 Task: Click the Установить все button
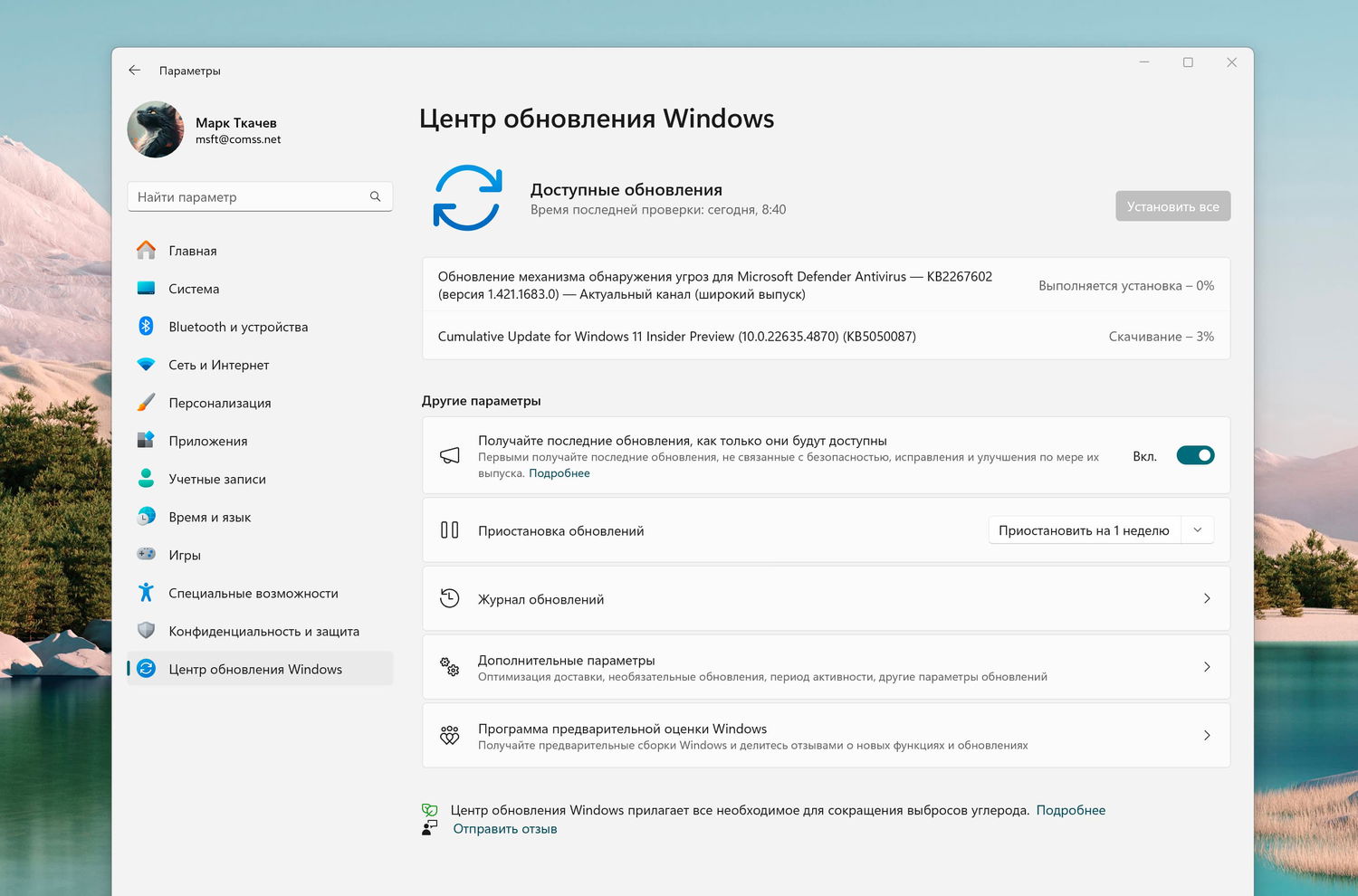coord(1172,206)
